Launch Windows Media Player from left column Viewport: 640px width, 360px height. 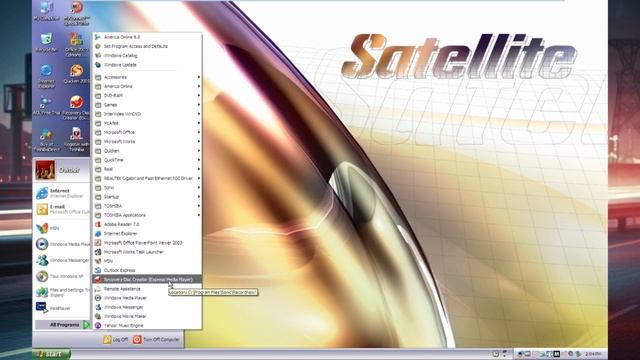[62, 244]
